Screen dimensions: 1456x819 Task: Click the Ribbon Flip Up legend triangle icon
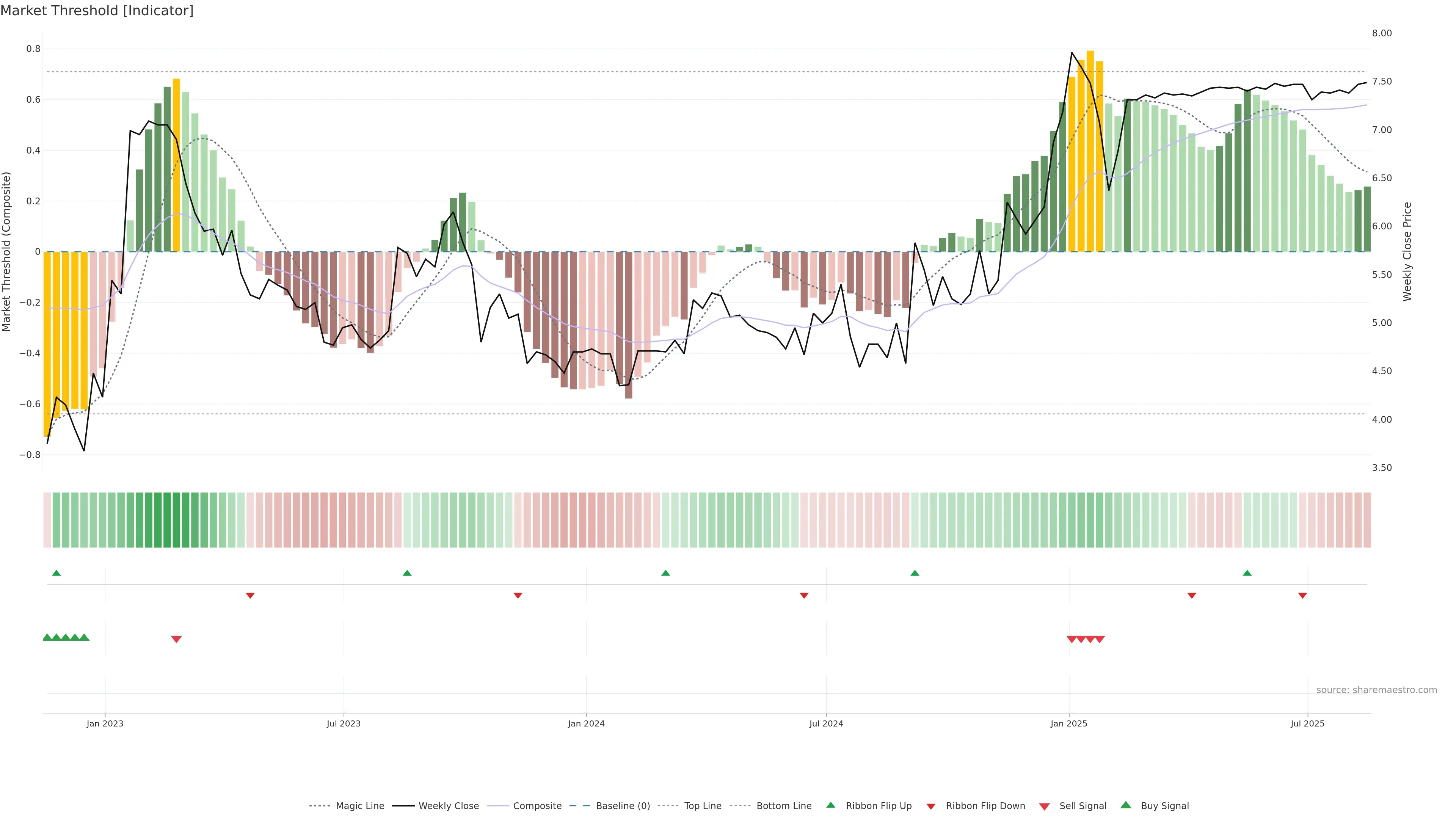pos(831,805)
